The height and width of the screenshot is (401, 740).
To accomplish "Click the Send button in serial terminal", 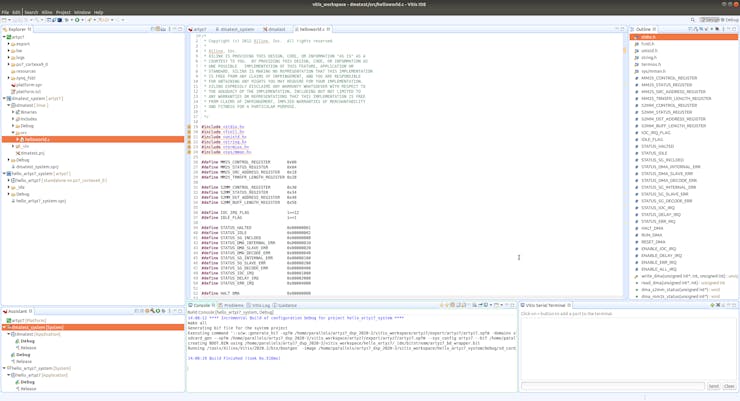I will 713,386.
